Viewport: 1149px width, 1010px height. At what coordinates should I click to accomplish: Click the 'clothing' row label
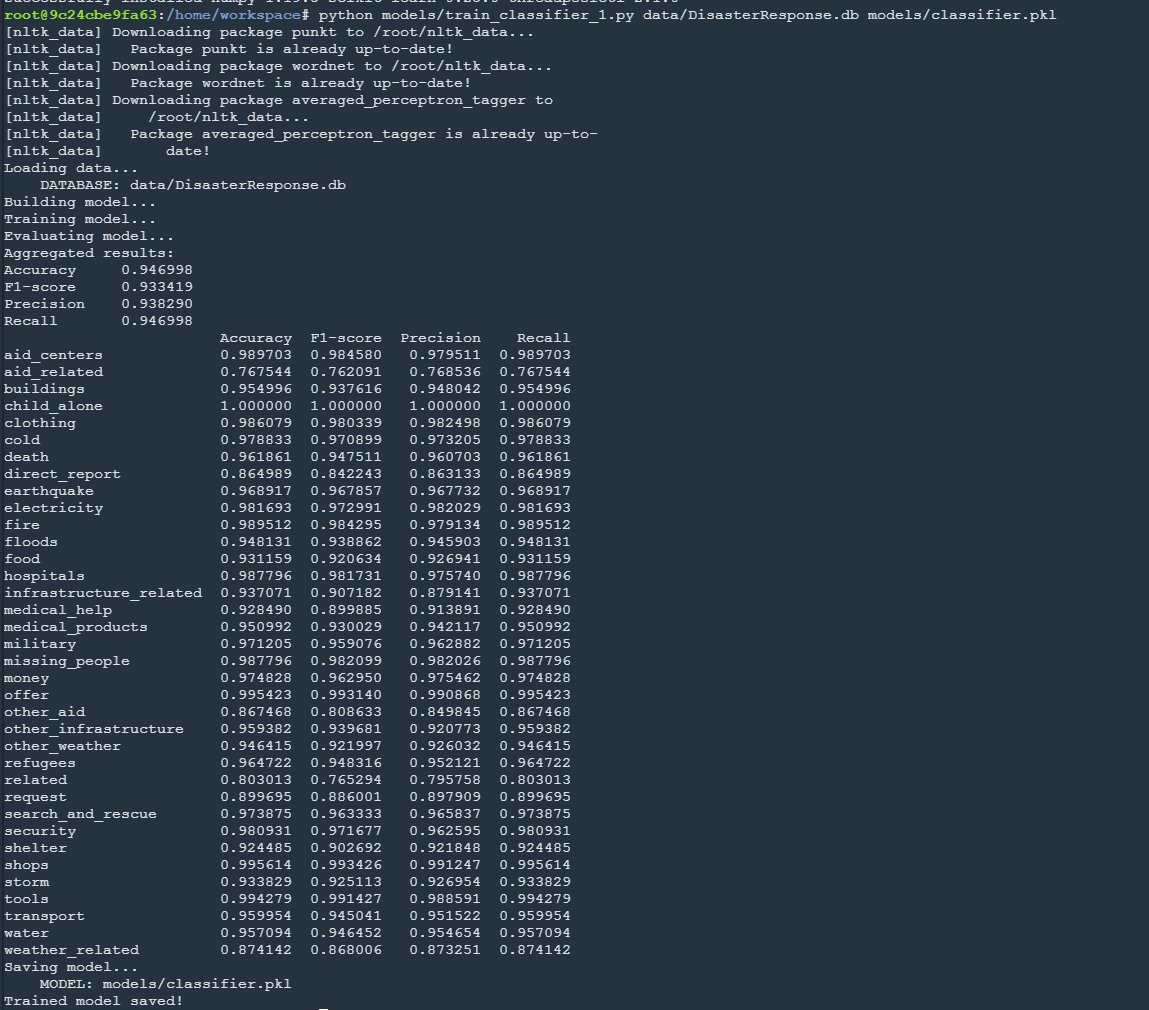(x=40, y=423)
